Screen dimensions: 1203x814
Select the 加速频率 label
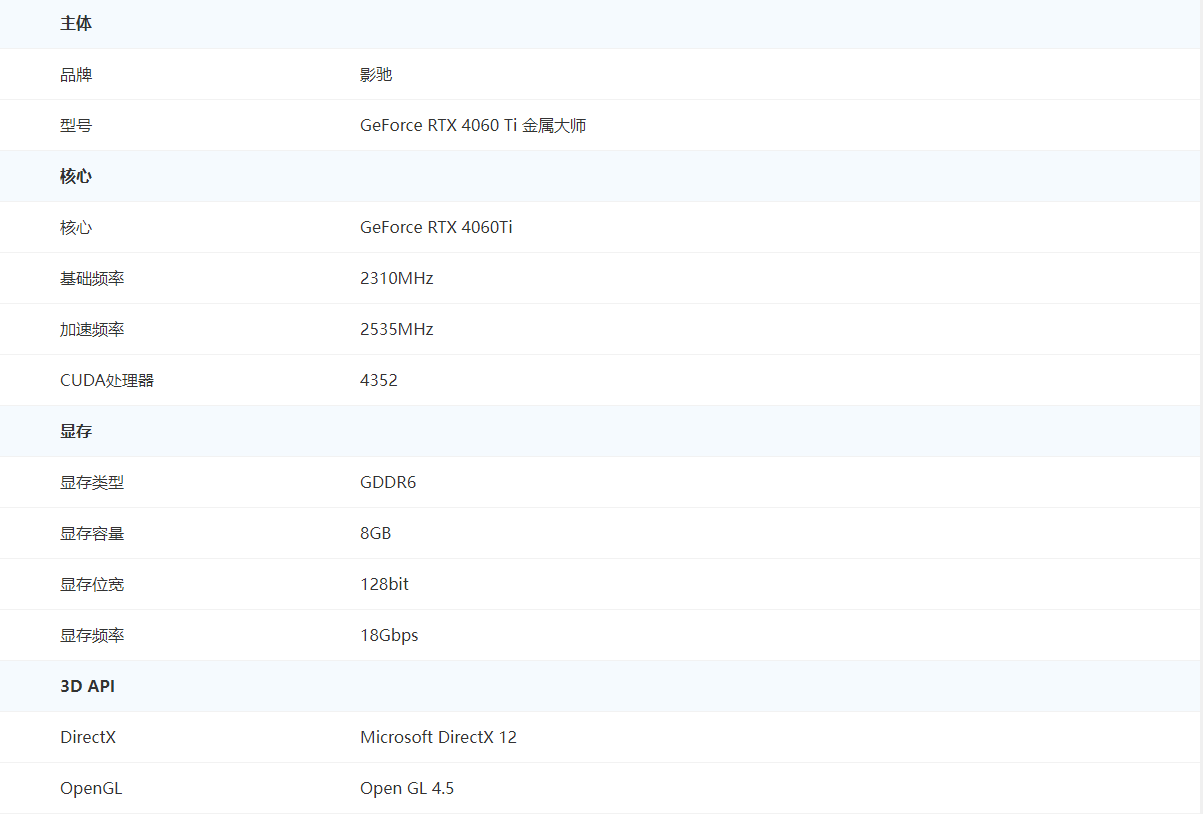pos(92,329)
